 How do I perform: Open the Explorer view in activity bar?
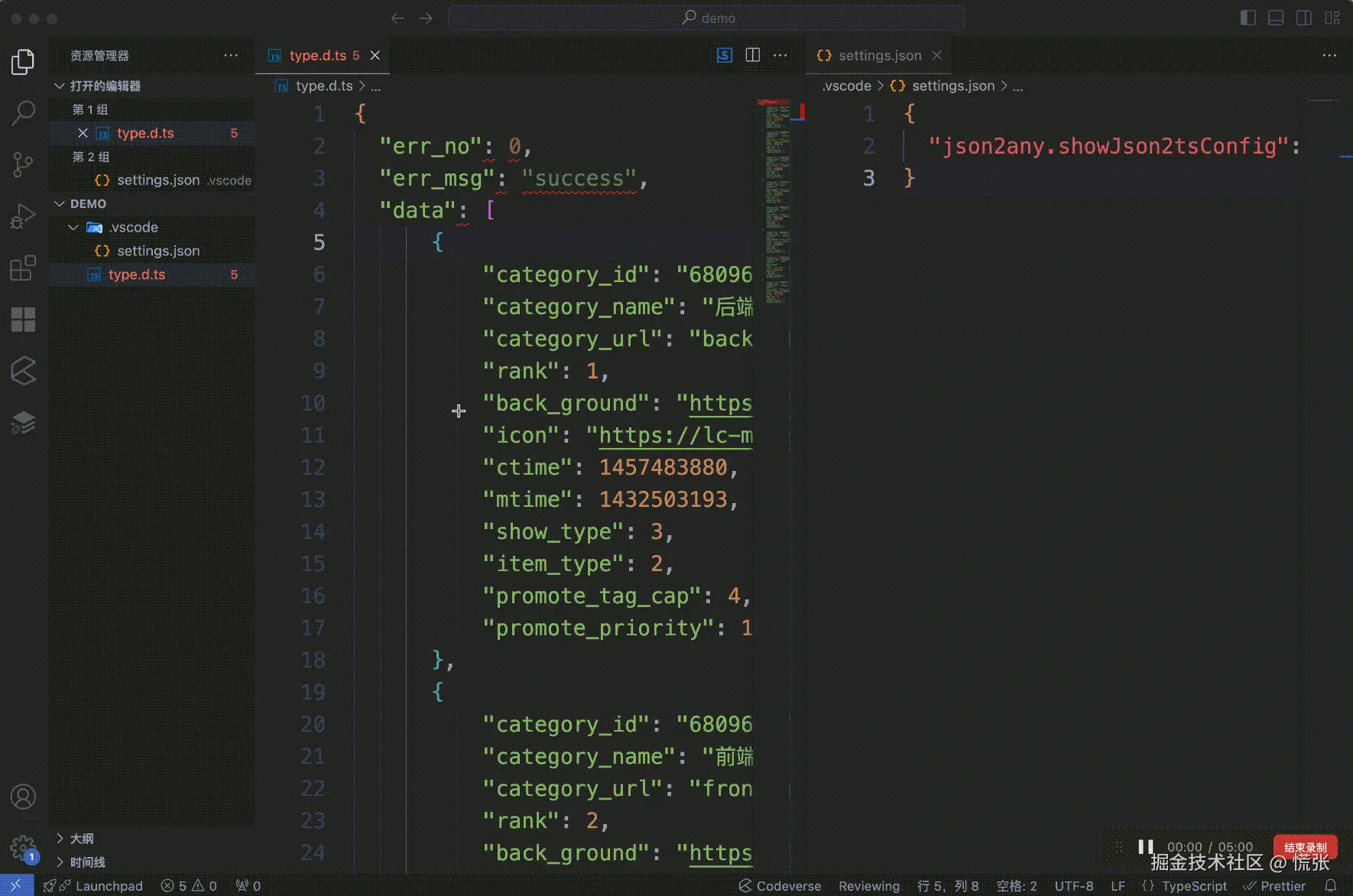point(23,62)
